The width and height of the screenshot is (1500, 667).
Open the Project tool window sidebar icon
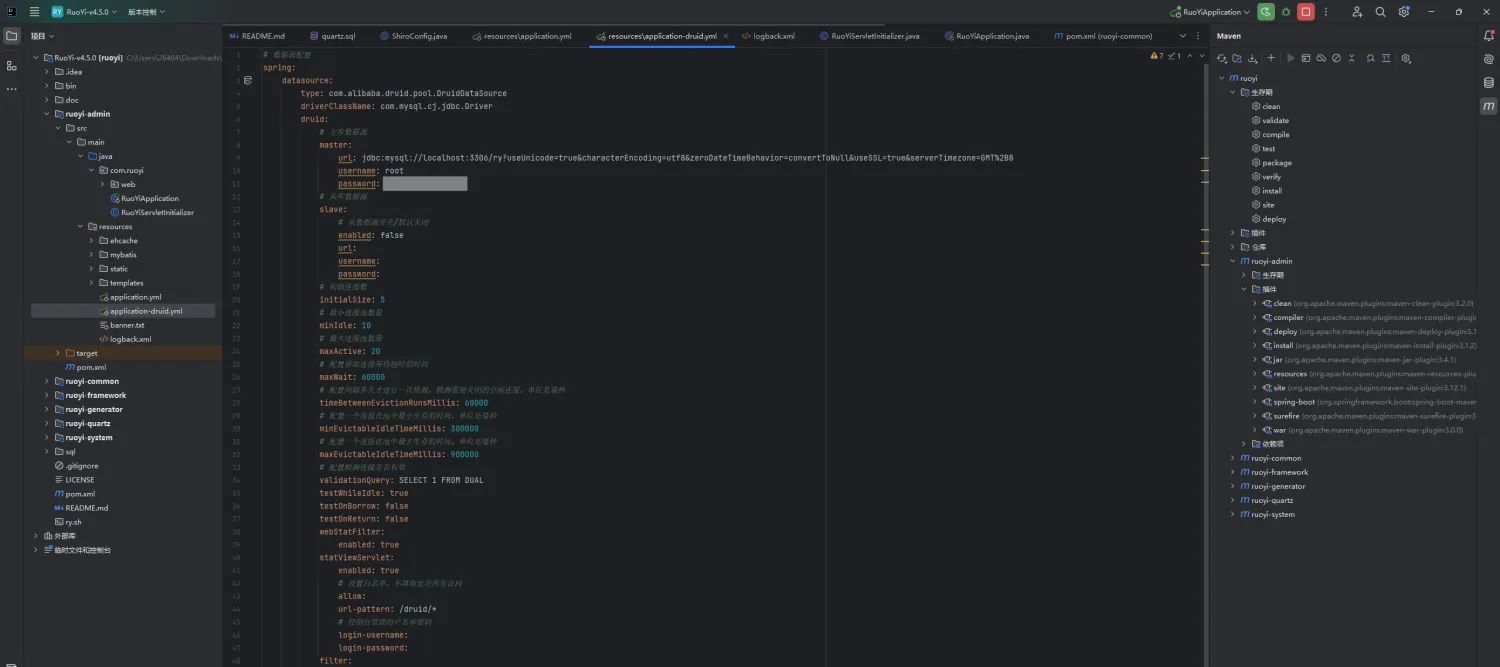pyautogui.click(x=12, y=36)
